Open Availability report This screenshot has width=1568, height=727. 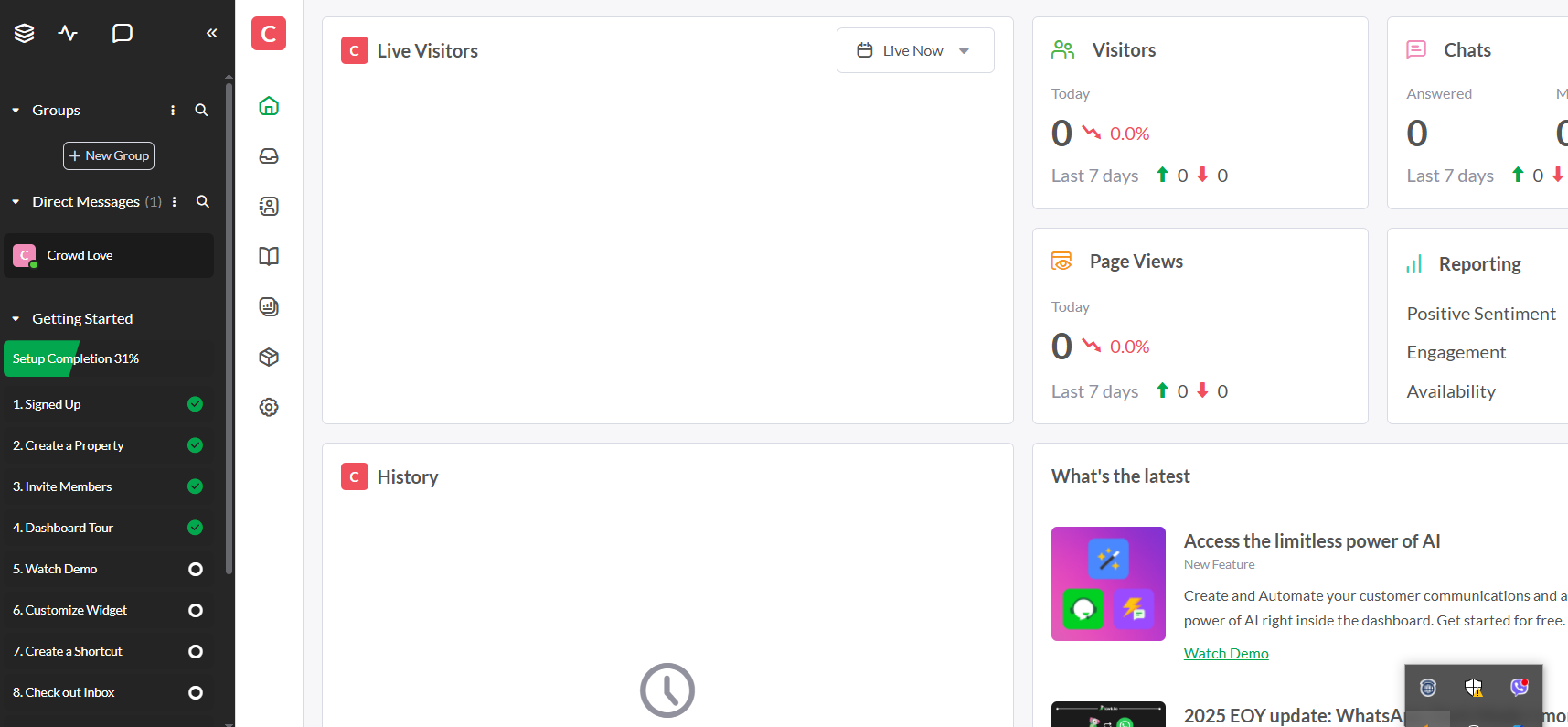point(1451,391)
